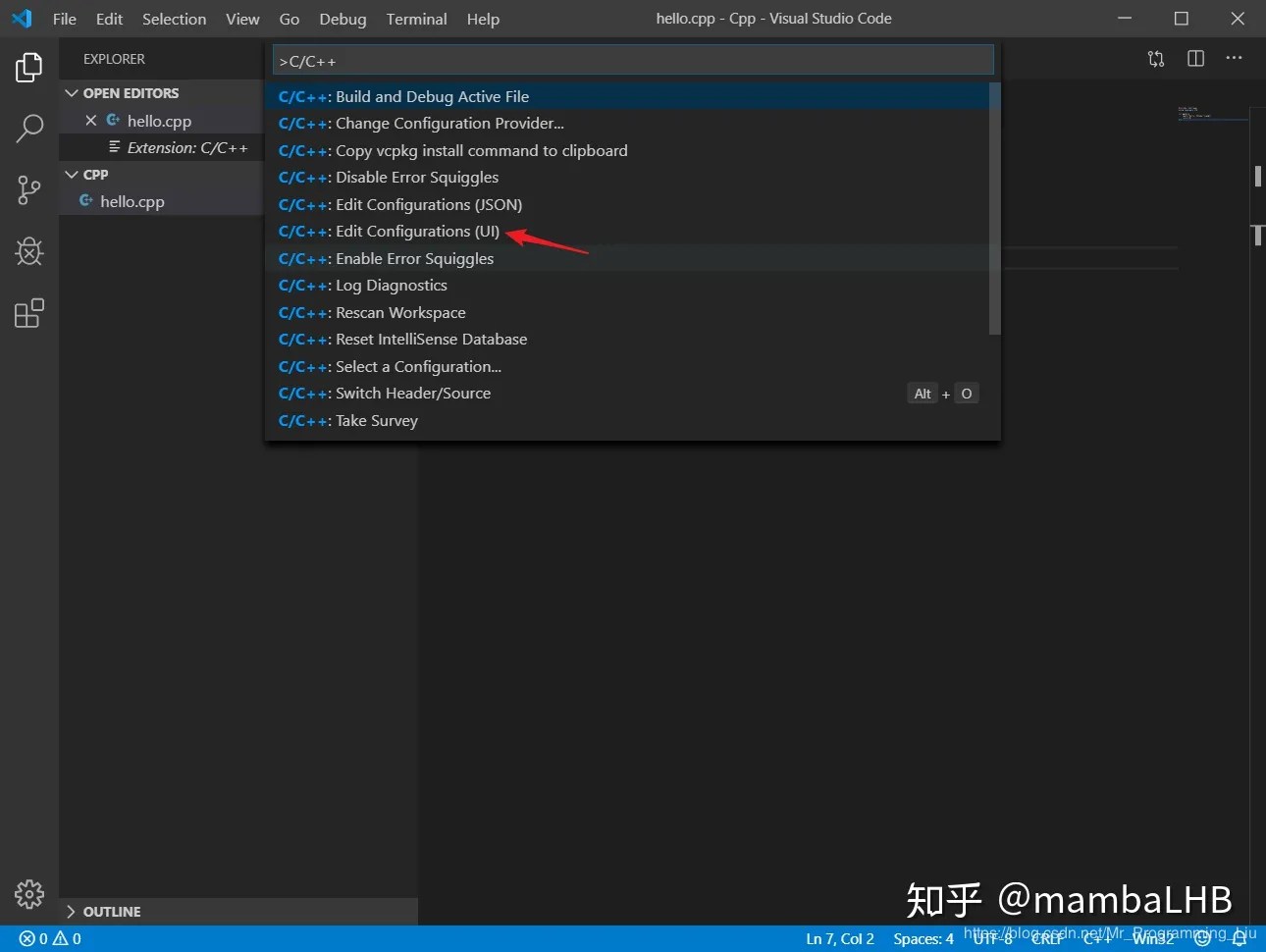Choose Select a Configuration command
This screenshot has width=1266, height=952.
tap(627, 366)
